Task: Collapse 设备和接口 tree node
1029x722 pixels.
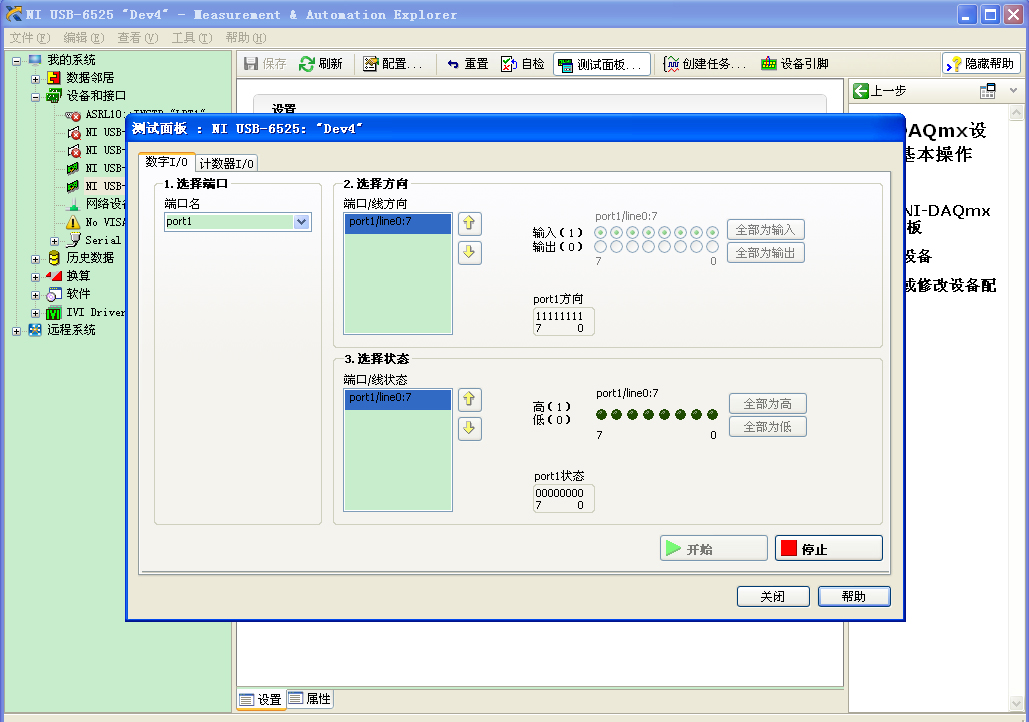Action: [35, 97]
